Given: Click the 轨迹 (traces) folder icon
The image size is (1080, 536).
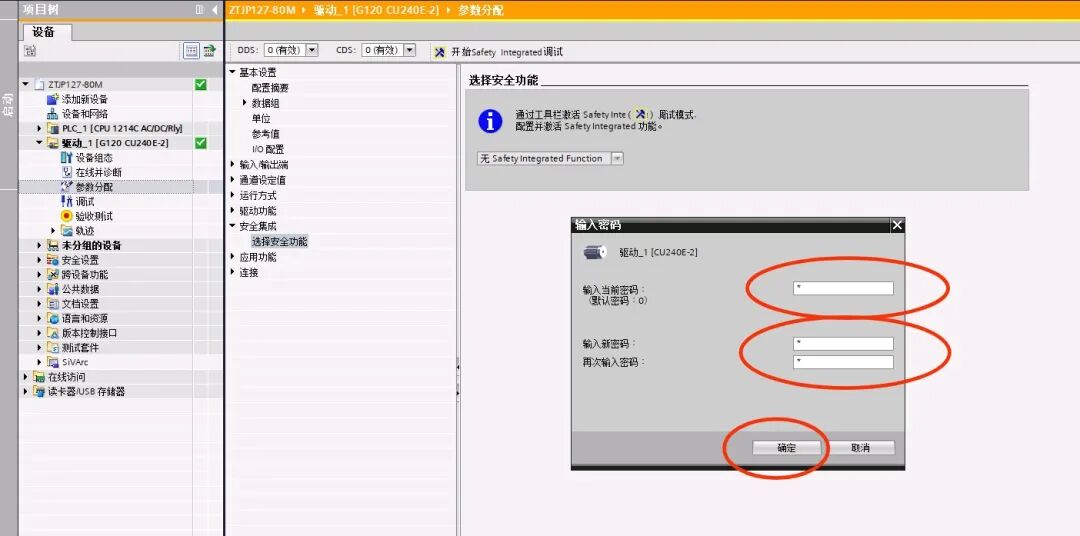Looking at the screenshot, I should pyautogui.click(x=67, y=231).
